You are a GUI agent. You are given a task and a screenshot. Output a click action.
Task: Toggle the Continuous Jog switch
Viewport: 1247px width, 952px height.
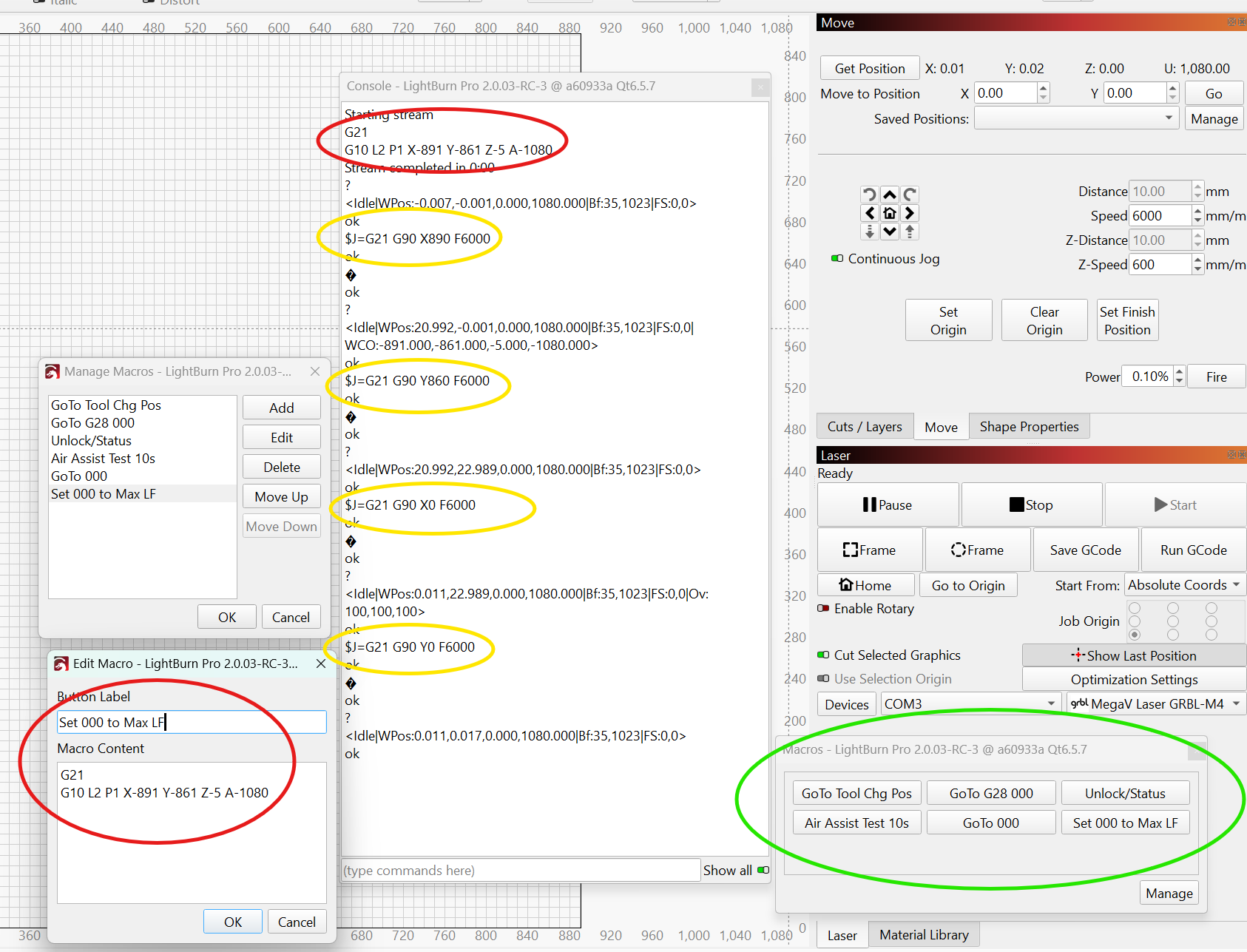pyautogui.click(x=837, y=259)
